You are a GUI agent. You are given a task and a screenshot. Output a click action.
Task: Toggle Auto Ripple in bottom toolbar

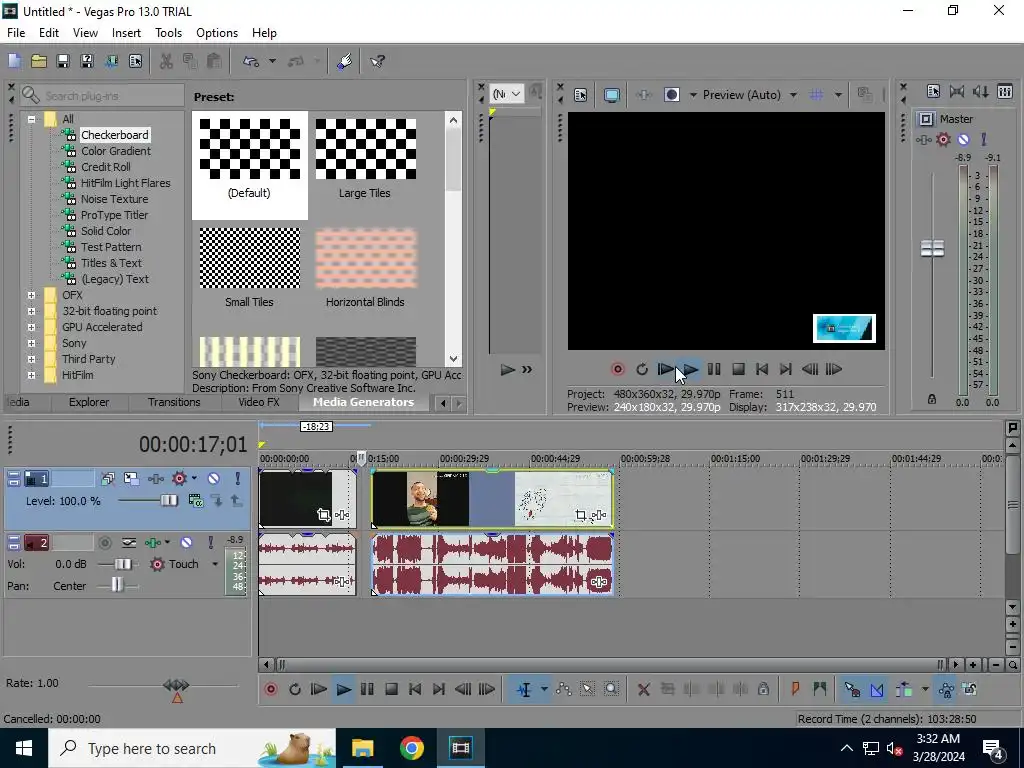click(x=904, y=690)
